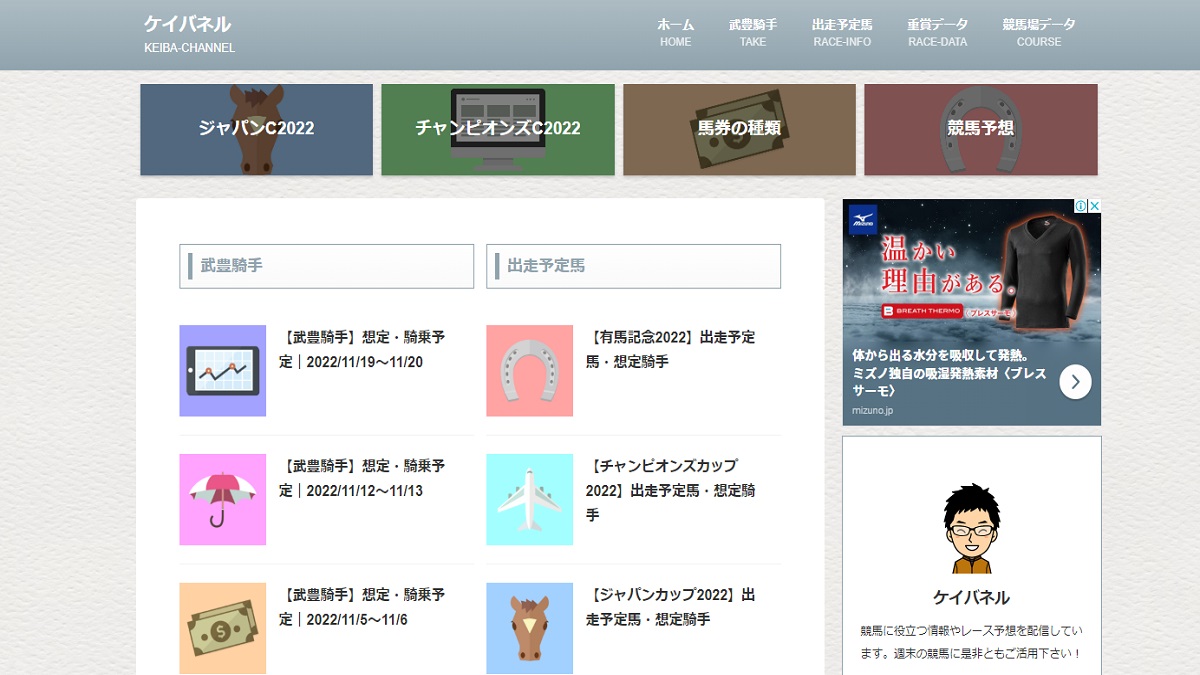Open the ケイバネル site logo link
Viewport: 1200px width, 675px height.
(187, 24)
